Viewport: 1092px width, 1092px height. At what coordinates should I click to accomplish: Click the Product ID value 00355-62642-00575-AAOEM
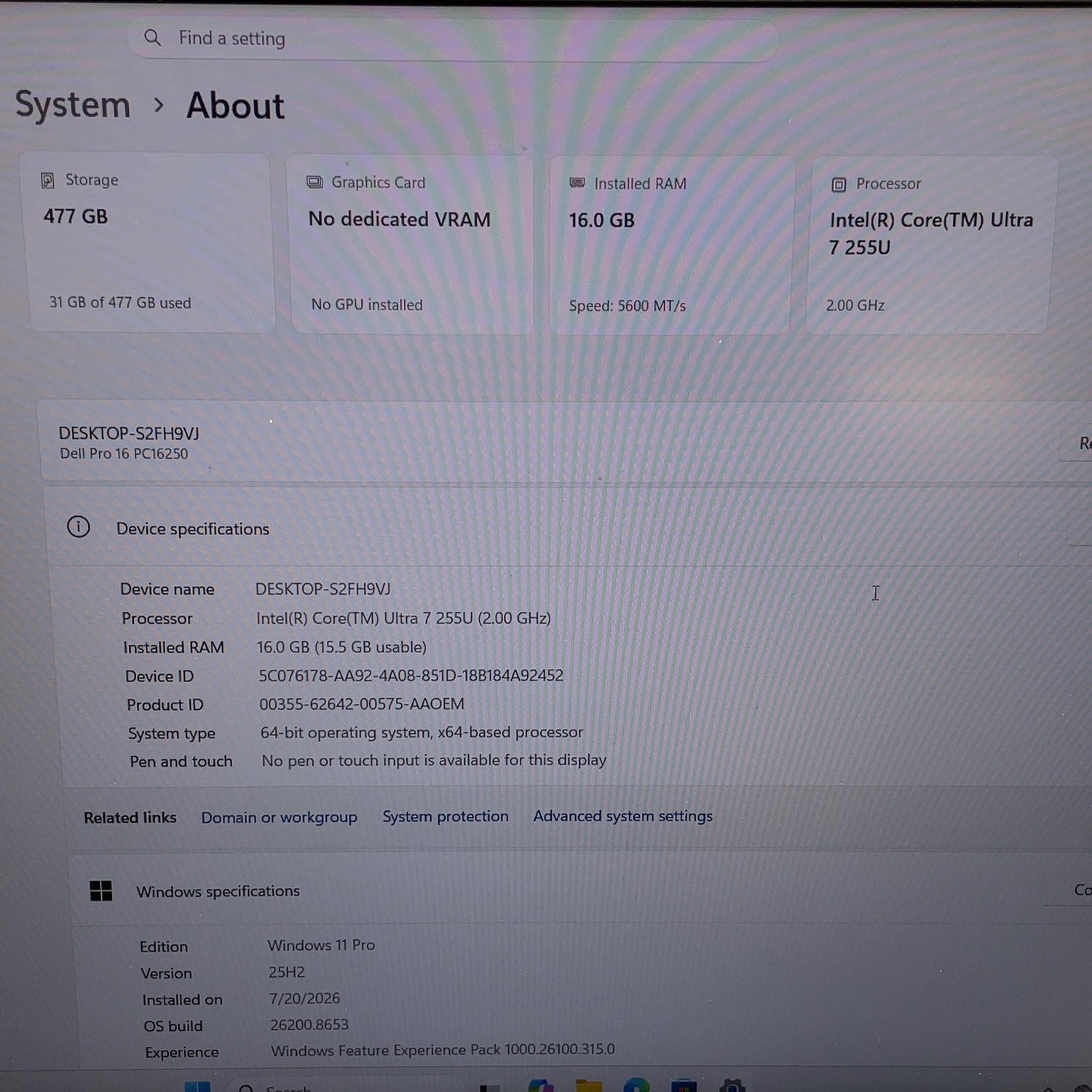(362, 704)
